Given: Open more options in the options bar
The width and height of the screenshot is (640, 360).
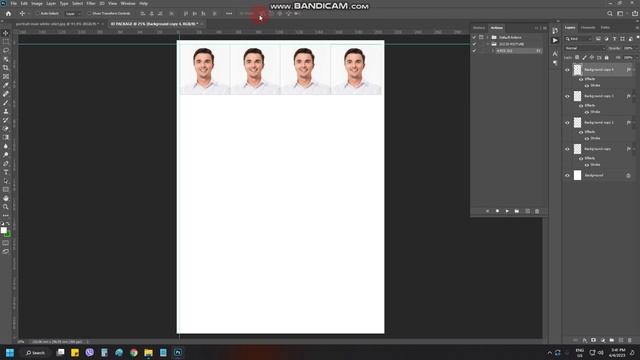Looking at the screenshot, I should click(x=229, y=13).
